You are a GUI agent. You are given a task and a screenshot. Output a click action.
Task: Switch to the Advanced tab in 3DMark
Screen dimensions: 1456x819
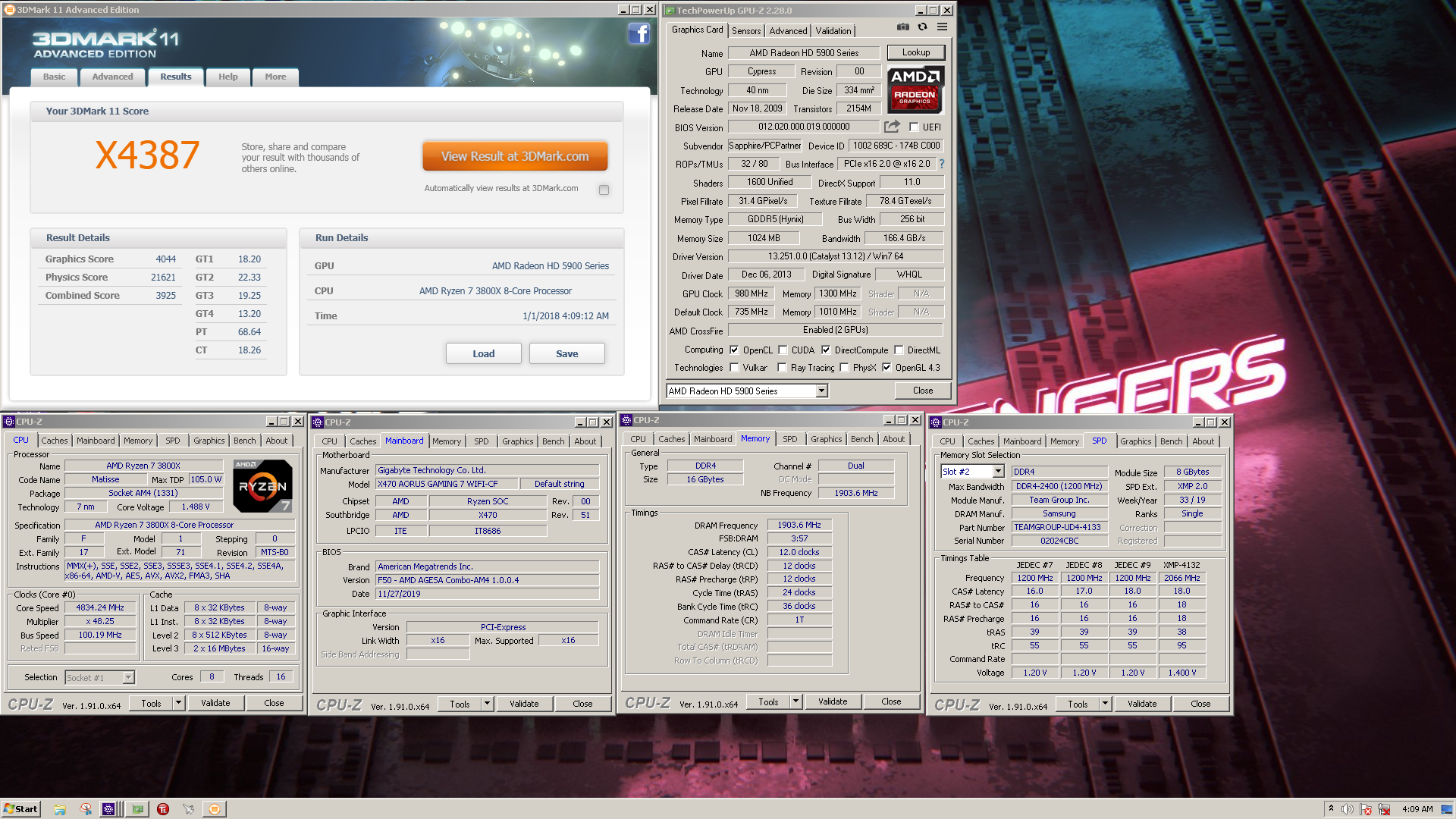click(x=112, y=77)
